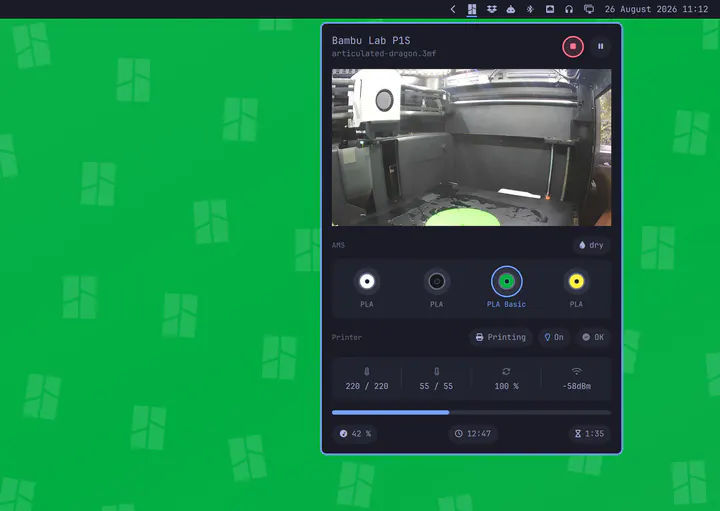Click the bed temperature icon above 55 / 55
This screenshot has height=511, width=720.
coord(437,371)
